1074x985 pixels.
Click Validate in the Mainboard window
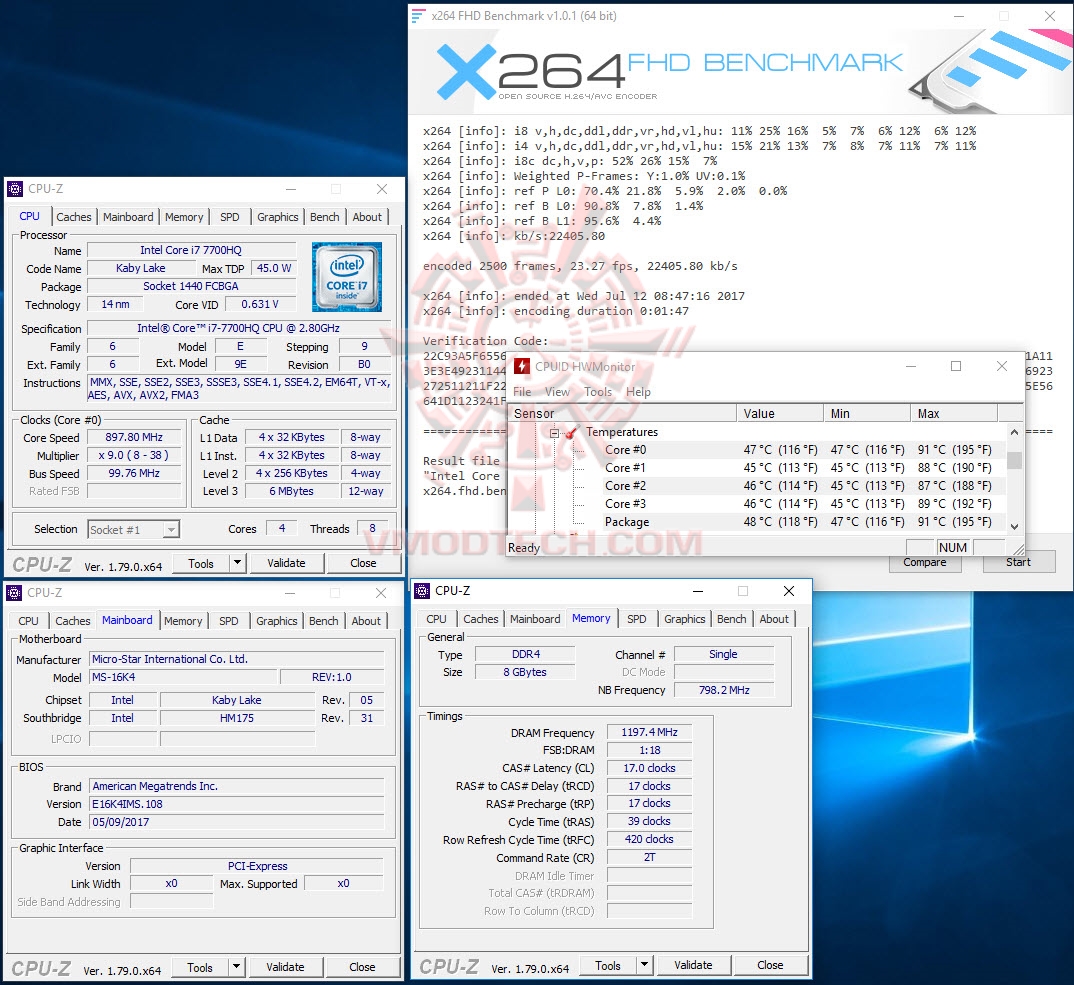pyautogui.click(x=285, y=968)
